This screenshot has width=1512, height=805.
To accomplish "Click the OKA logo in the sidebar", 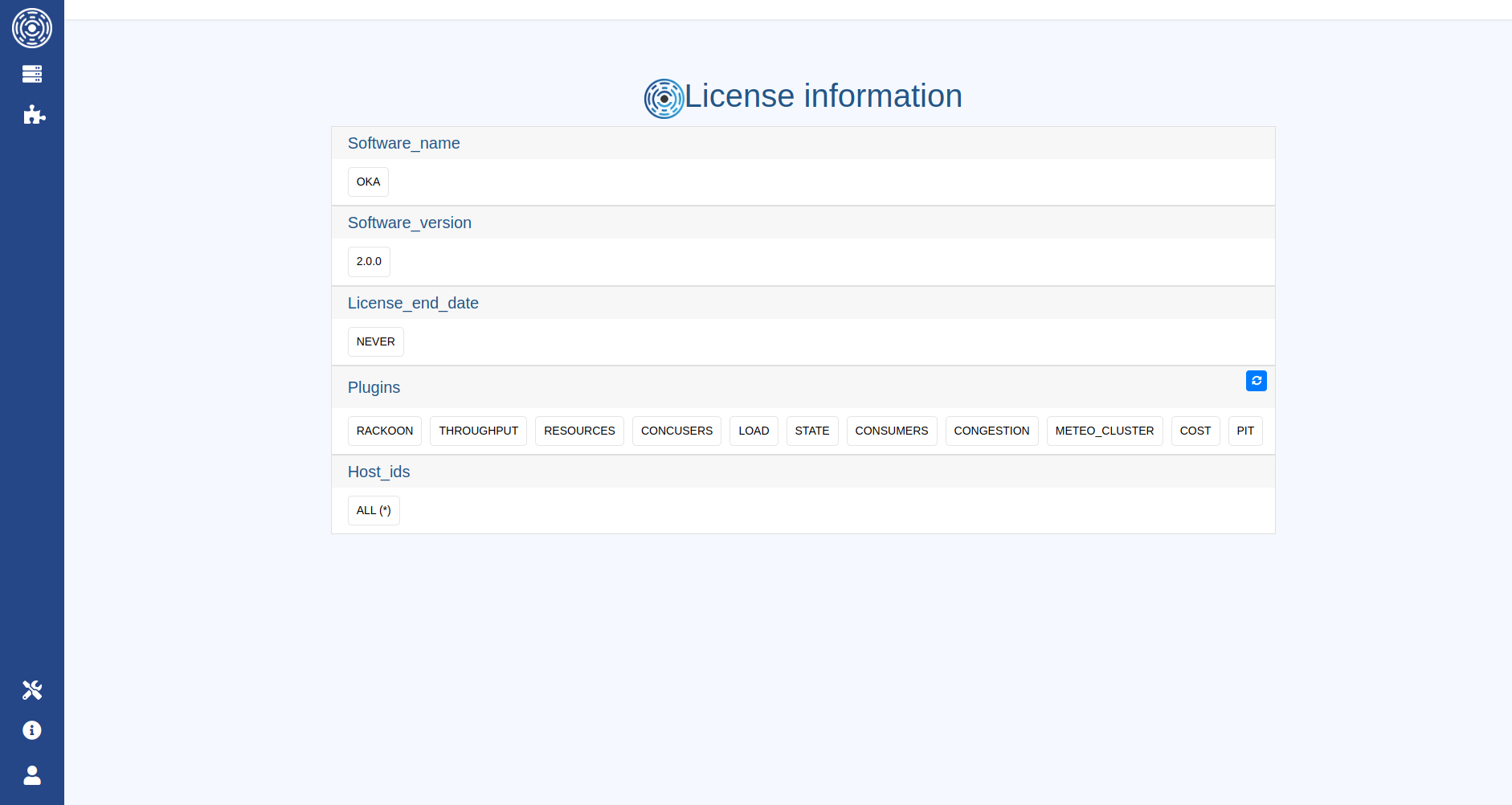I will point(32,28).
